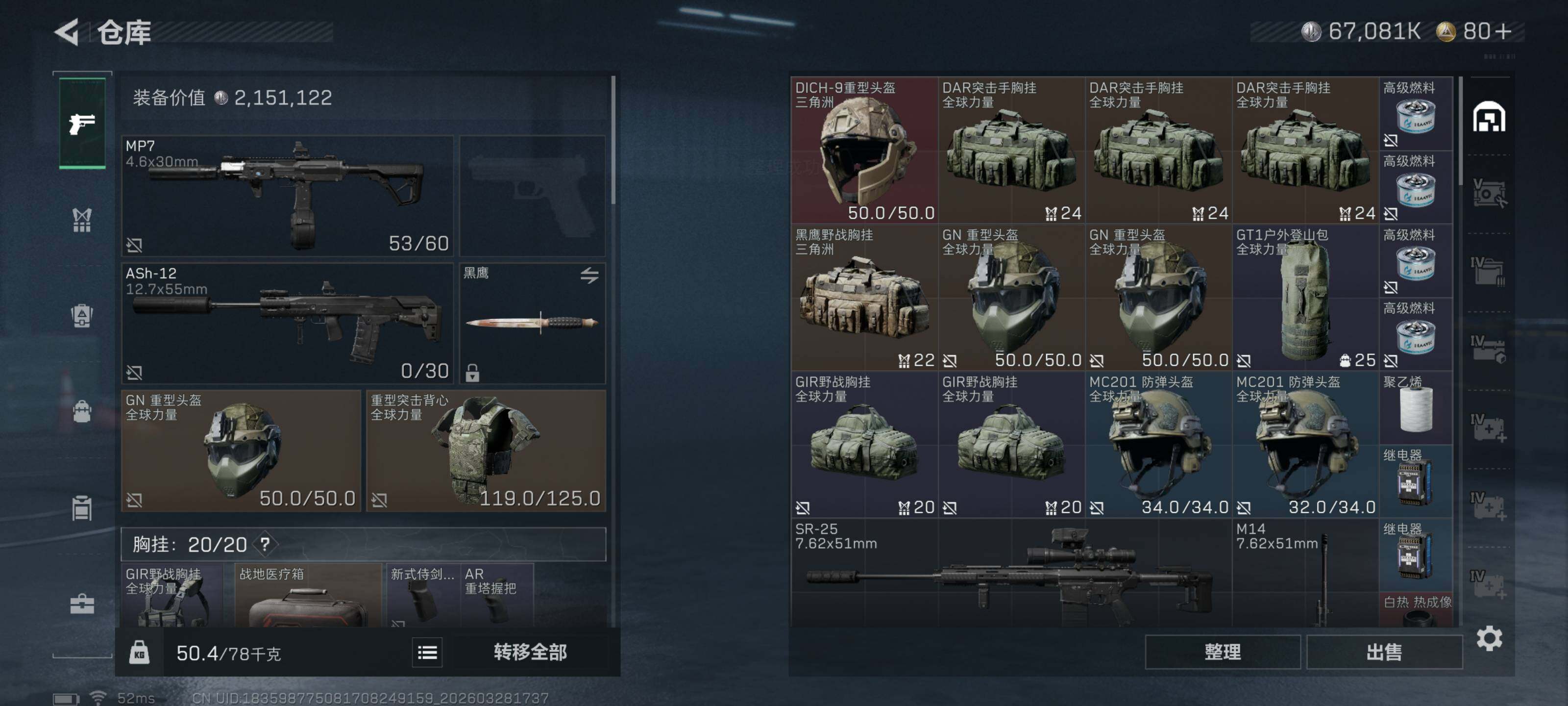Click the 整理 organize button

click(x=1222, y=653)
